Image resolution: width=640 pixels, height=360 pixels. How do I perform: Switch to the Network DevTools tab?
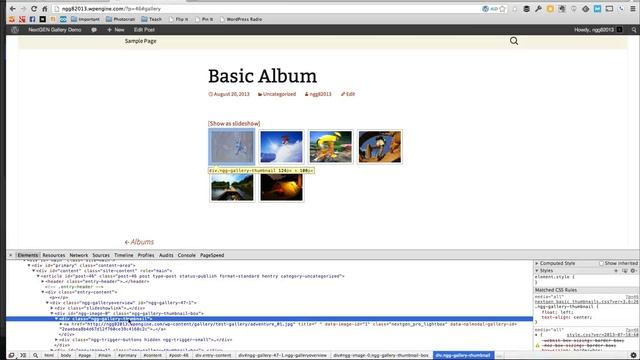tap(79, 255)
